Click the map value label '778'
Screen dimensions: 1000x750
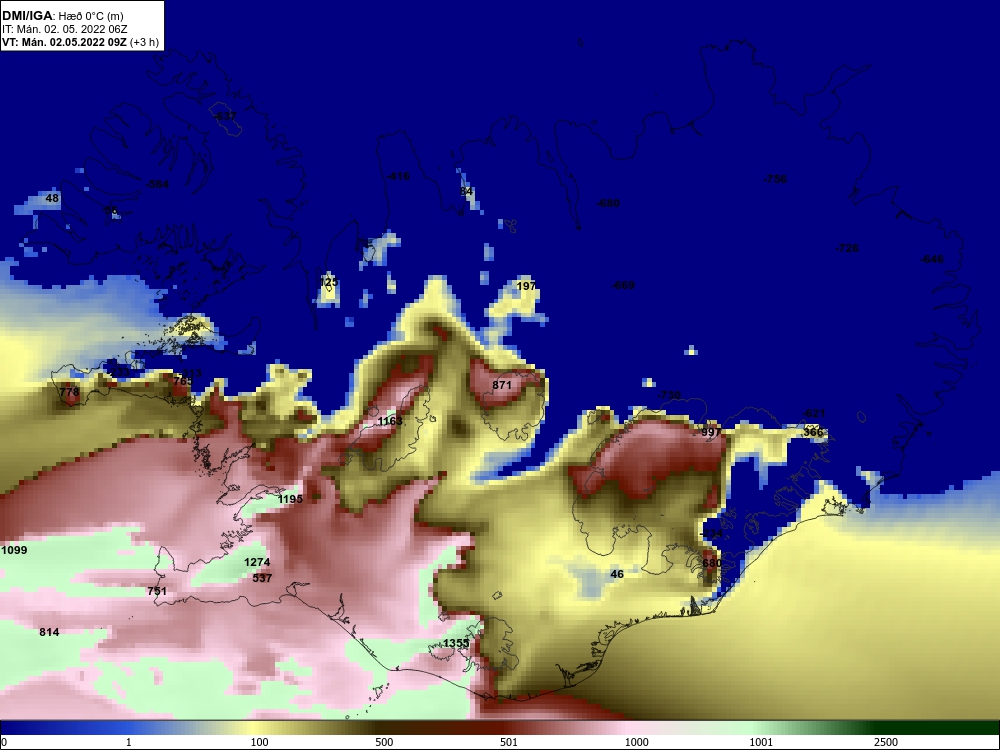69,392
